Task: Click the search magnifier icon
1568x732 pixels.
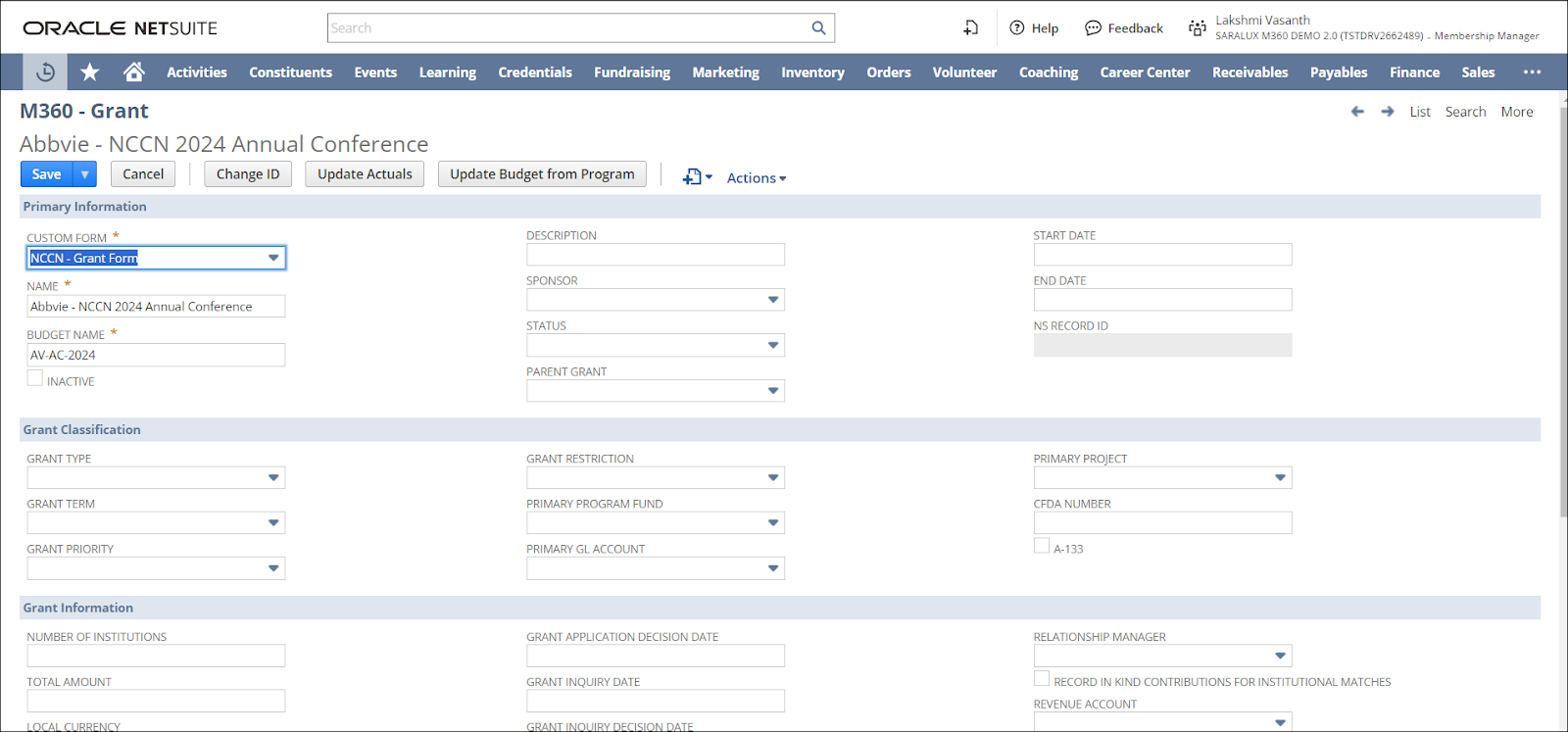Action: click(x=818, y=28)
